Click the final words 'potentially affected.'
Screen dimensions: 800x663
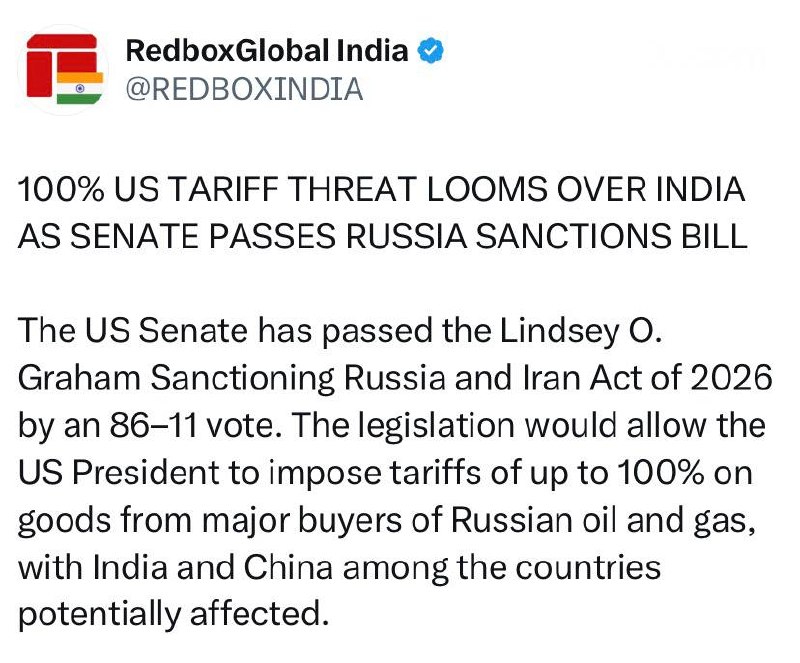(173, 614)
